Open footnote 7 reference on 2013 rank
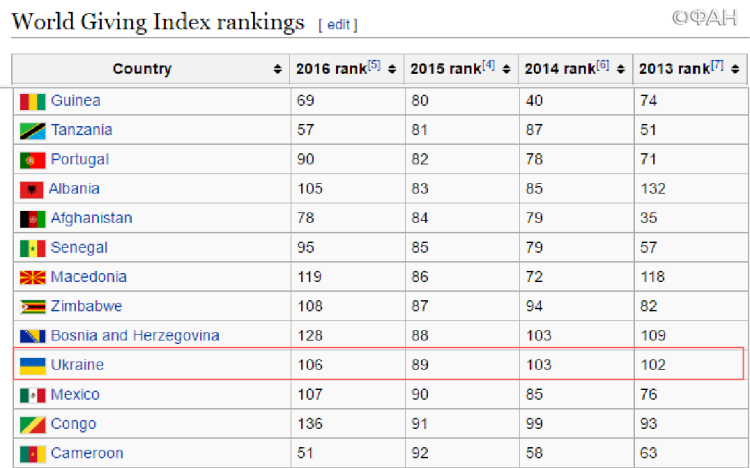 [717, 66]
